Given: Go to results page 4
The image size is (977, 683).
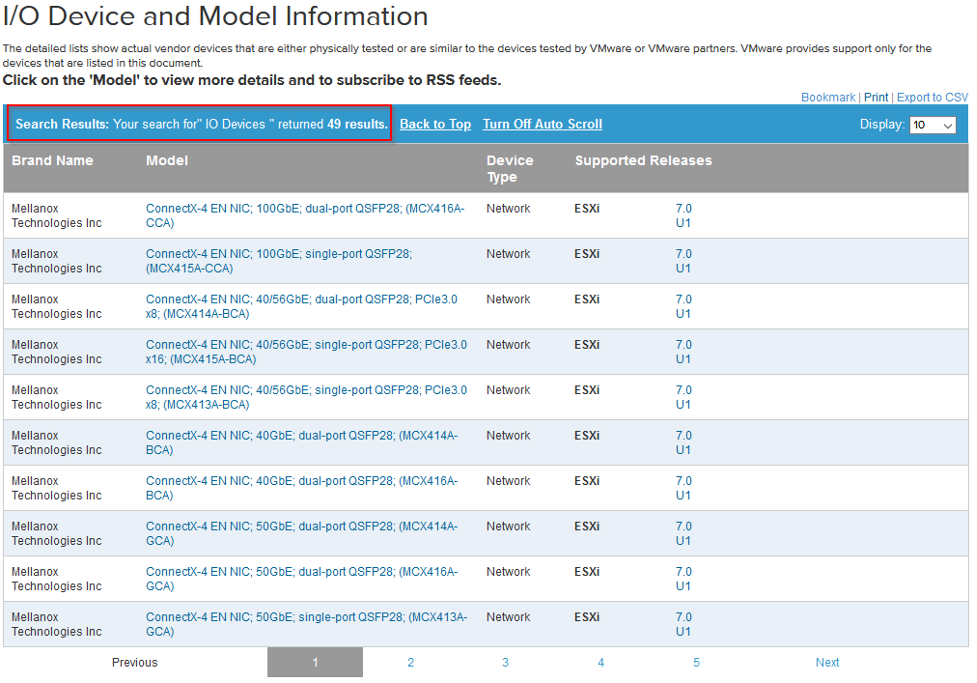Looking at the screenshot, I should point(601,662).
